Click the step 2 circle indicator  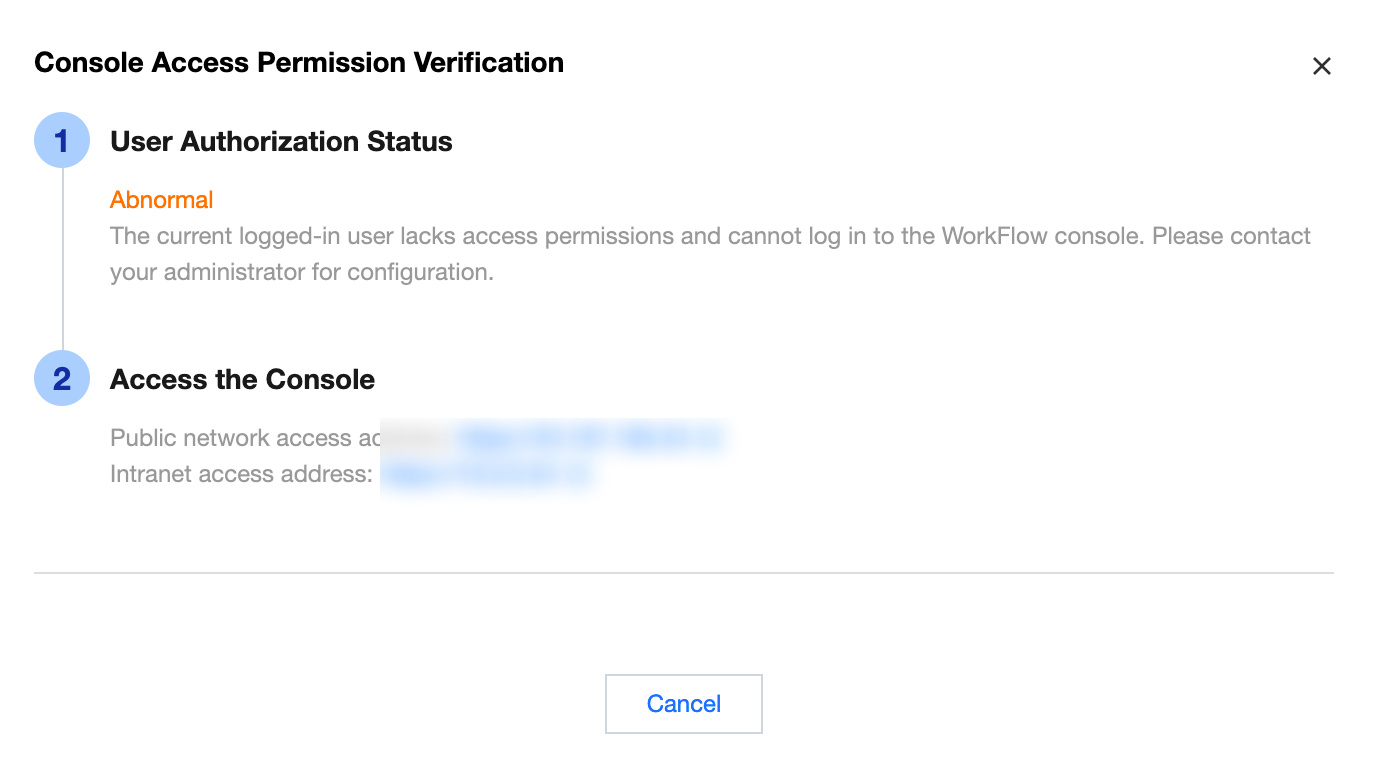62,379
